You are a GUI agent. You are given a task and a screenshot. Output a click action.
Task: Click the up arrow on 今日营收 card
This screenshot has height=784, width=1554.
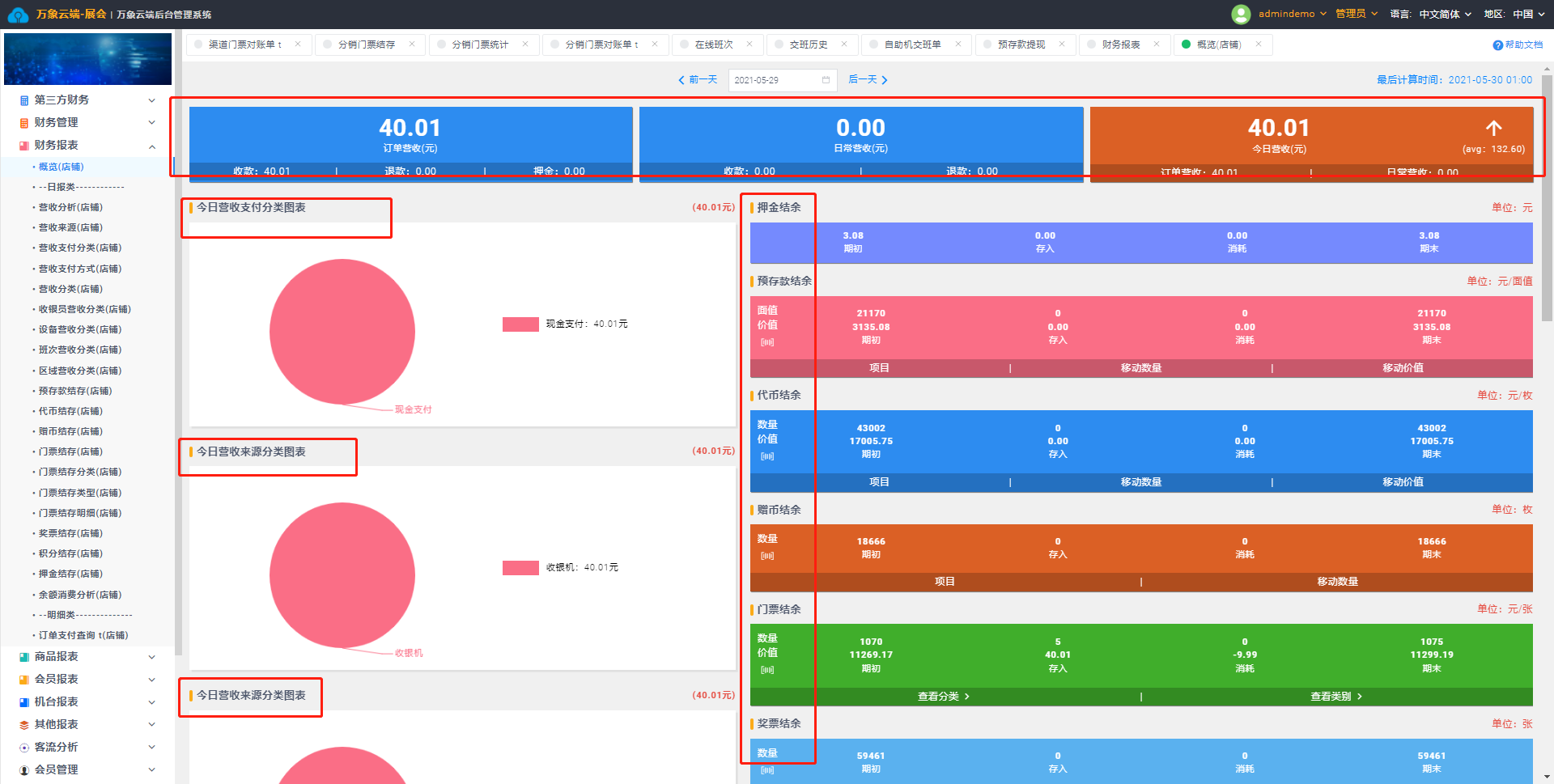click(x=1493, y=128)
